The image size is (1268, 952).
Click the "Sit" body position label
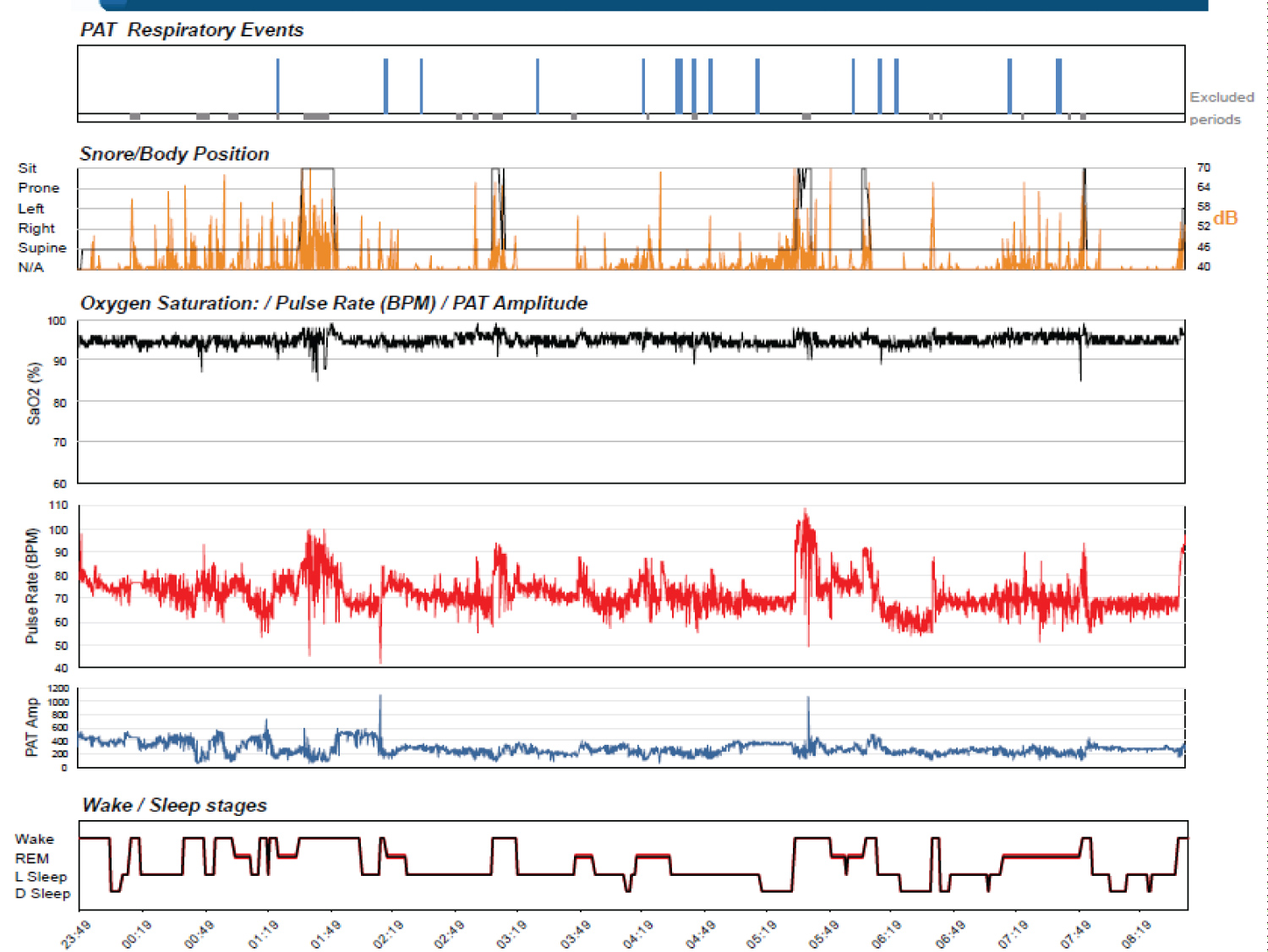[27, 168]
